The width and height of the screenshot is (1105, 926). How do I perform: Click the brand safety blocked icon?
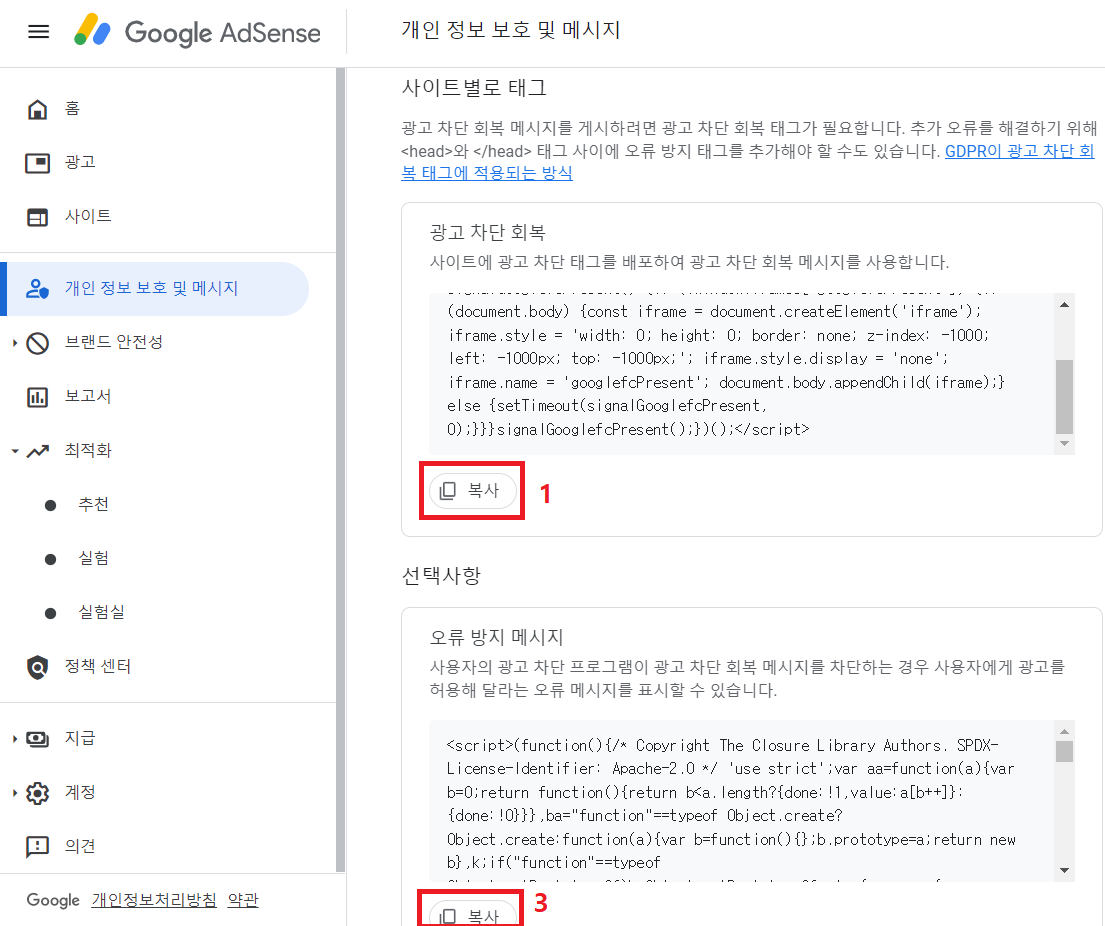pos(37,343)
